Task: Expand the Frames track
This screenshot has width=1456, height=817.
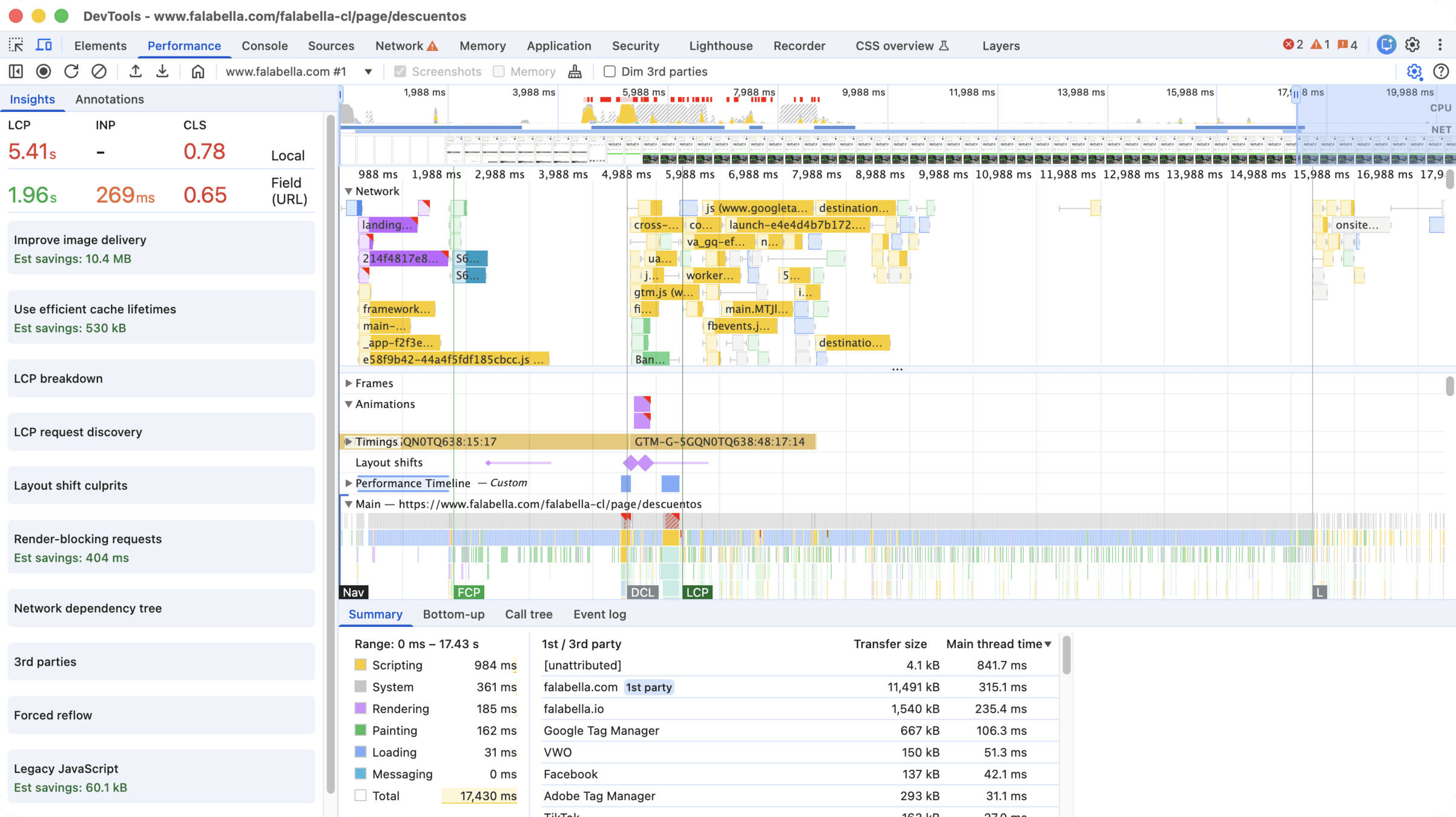Action: click(349, 383)
